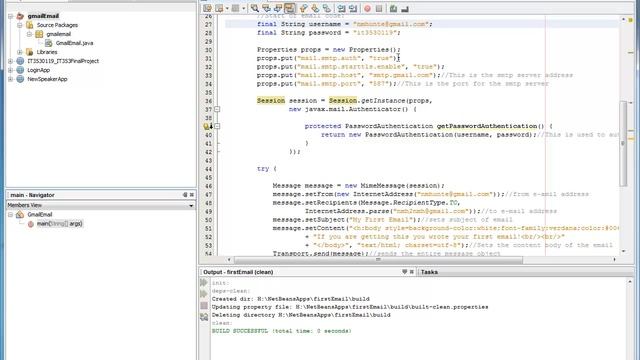
Task: Expand the LoginApp project node
Action: [10, 70]
